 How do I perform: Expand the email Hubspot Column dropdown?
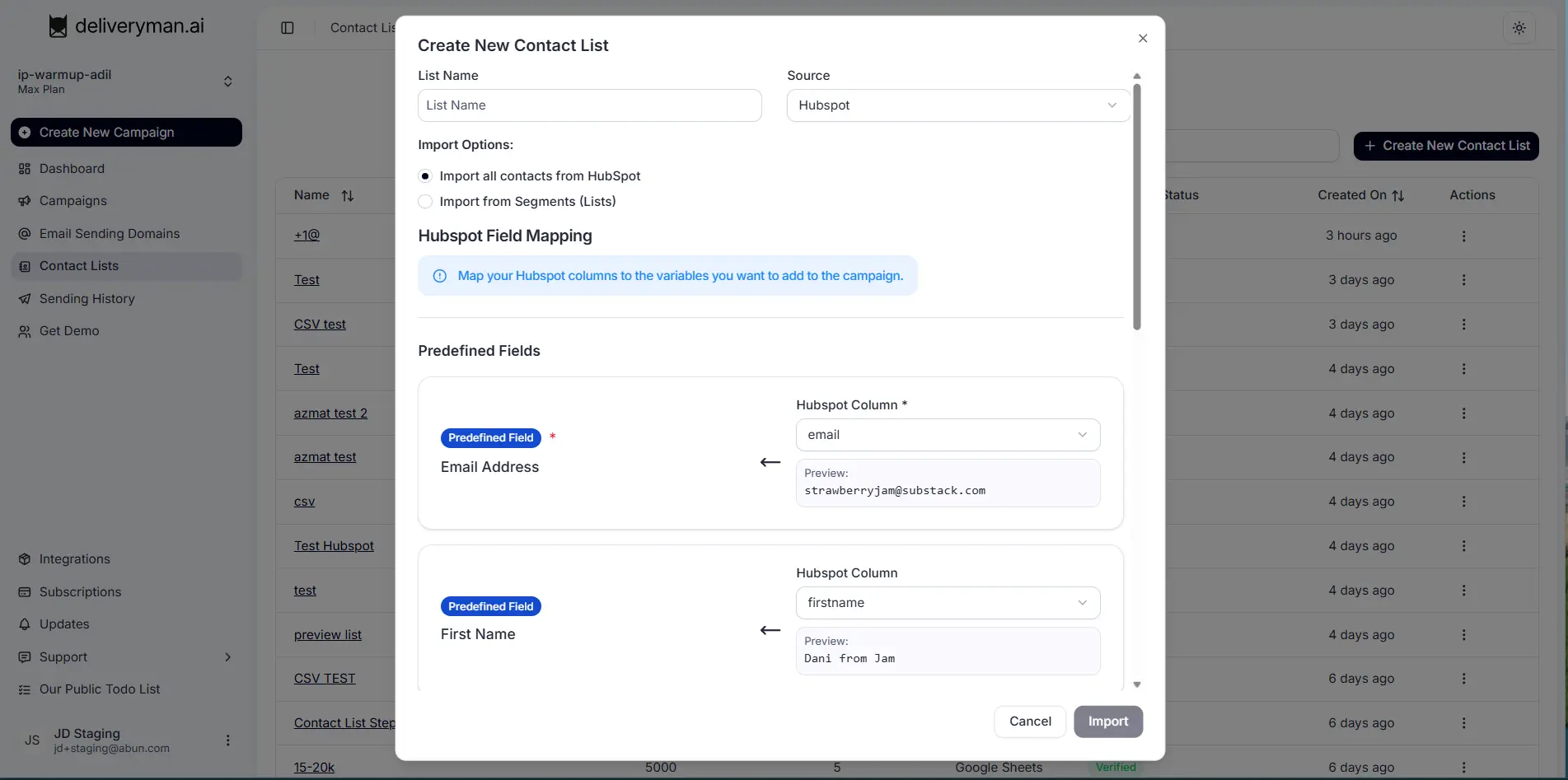click(x=948, y=435)
